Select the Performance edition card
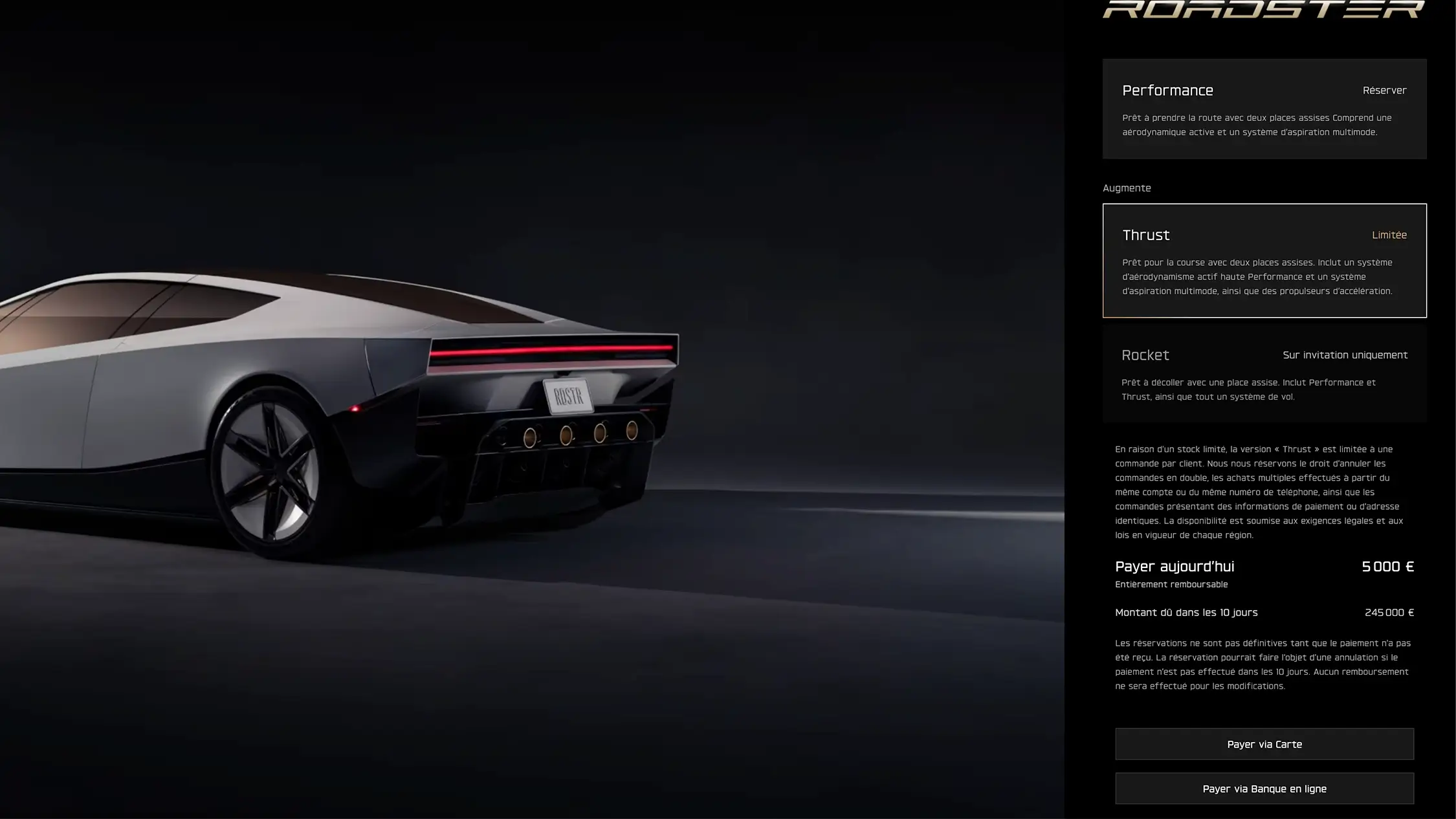The height and width of the screenshot is (819, 1456). [1264, 109]
